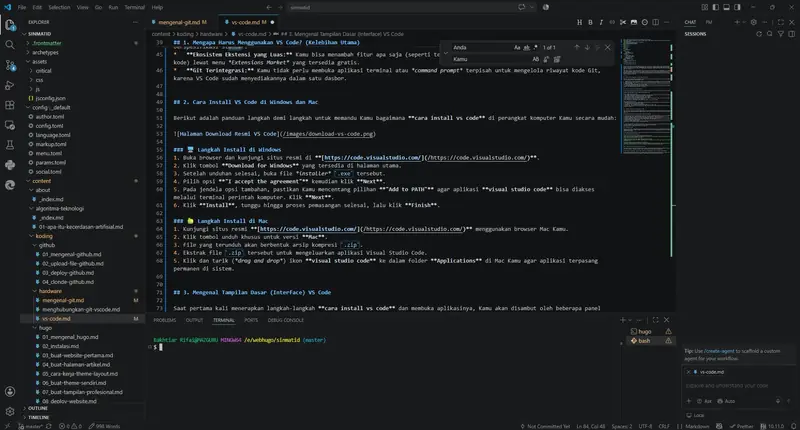Open the Testing flask icon view
Viewport: 800px width, 430px height.
point(10,145)
